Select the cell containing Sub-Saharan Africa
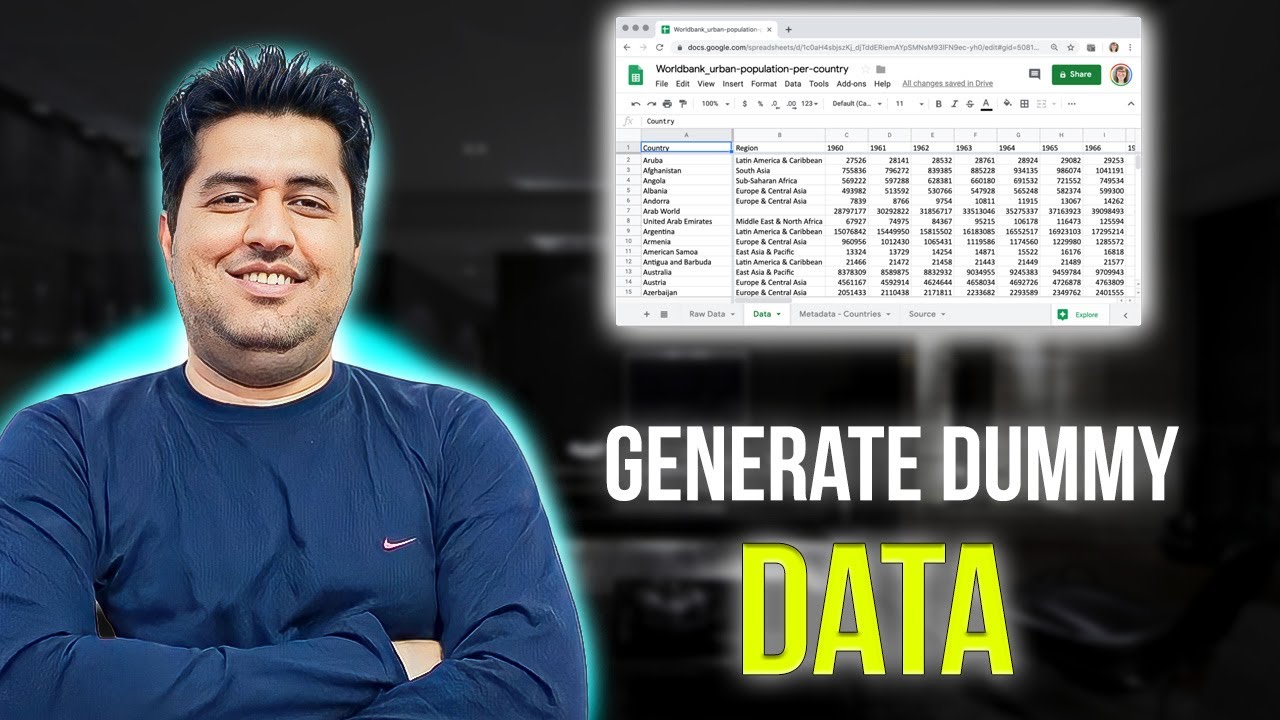The height and width of the screenshot is (720, 1280). (779, 181)
